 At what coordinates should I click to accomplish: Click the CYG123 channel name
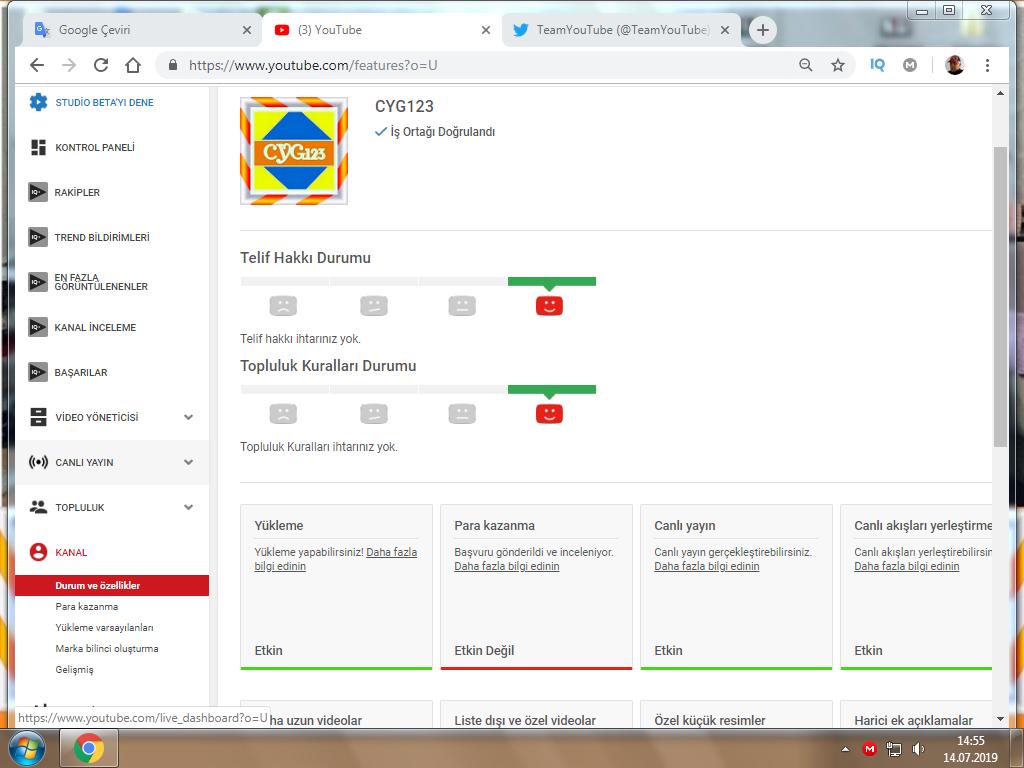coord(404,106)
